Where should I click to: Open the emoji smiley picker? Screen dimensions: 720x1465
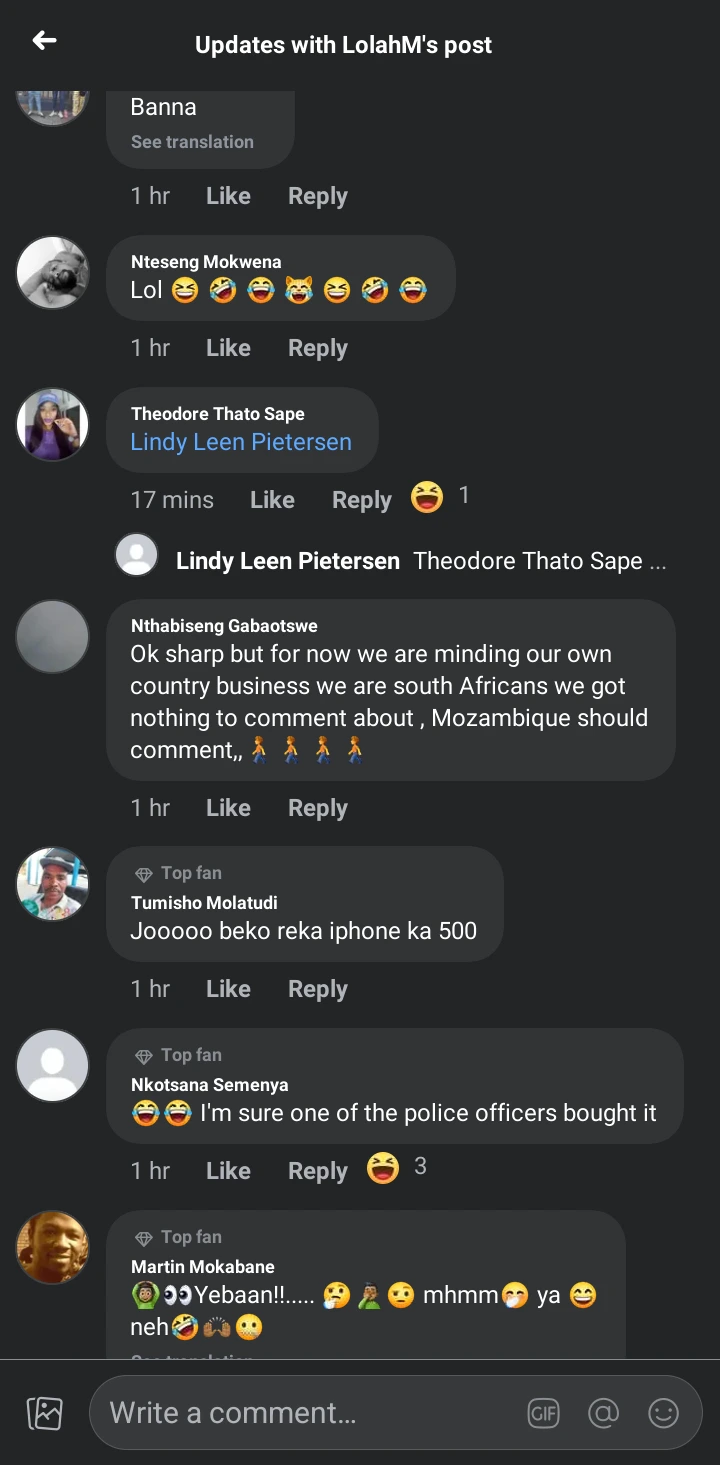(x=663, y=1413)
